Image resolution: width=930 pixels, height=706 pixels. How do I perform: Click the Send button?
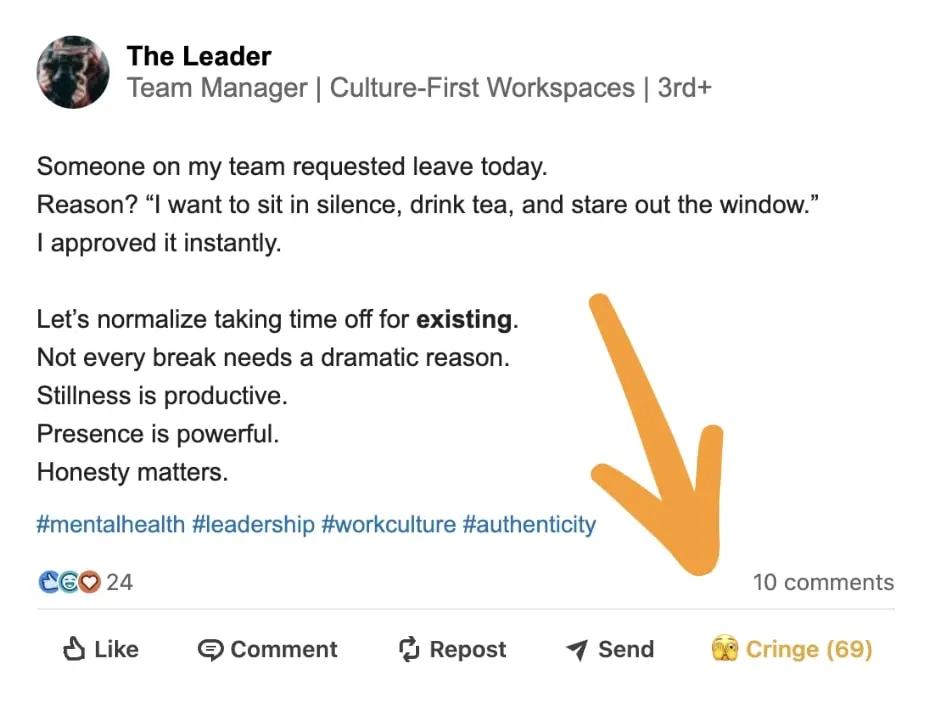(x=610, y=649)
